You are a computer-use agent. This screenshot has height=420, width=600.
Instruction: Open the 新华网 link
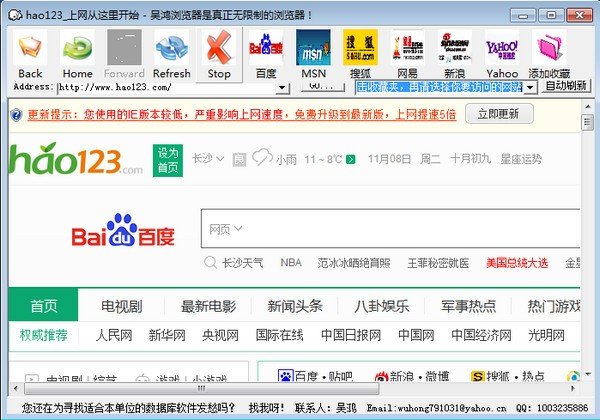click(x=167, y=335)
